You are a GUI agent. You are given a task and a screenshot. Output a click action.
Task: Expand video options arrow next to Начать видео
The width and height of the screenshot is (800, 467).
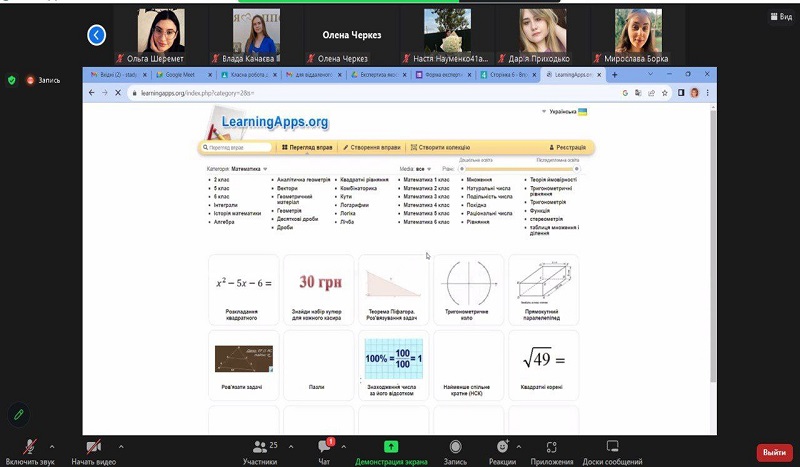121,447
